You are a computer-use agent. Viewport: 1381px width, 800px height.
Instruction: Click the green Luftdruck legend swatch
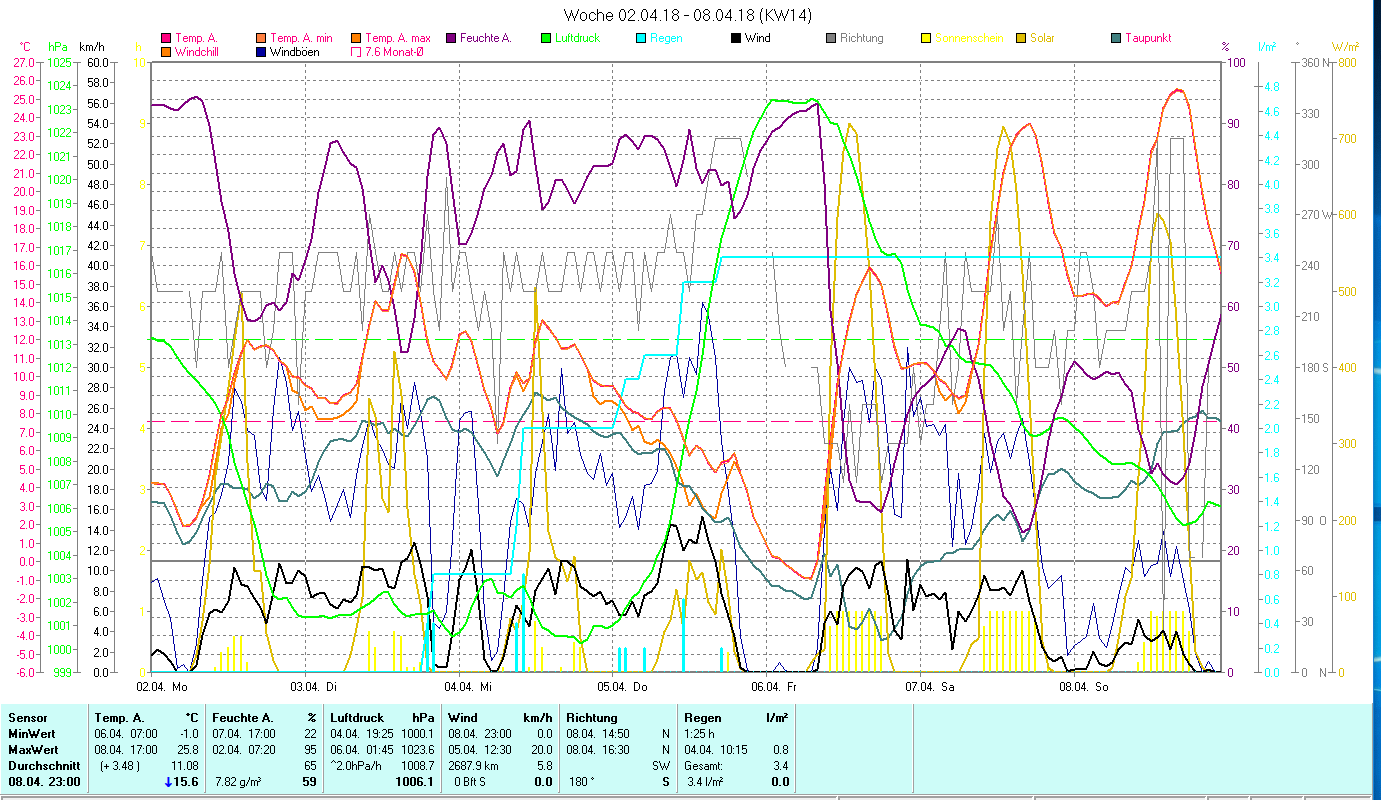(x=545, y=38)
